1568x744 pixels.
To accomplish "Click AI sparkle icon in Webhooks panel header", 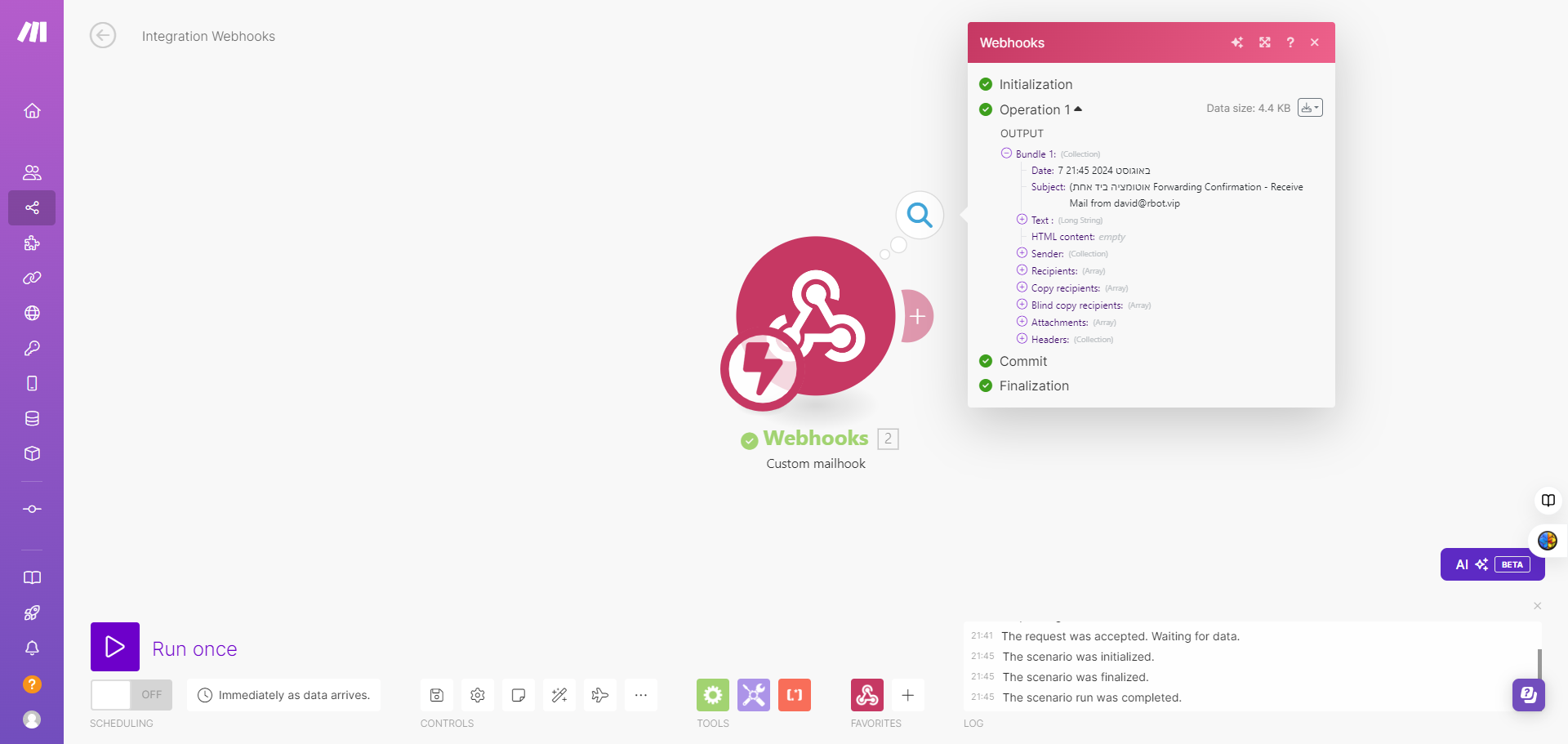I will point(1237,42).
